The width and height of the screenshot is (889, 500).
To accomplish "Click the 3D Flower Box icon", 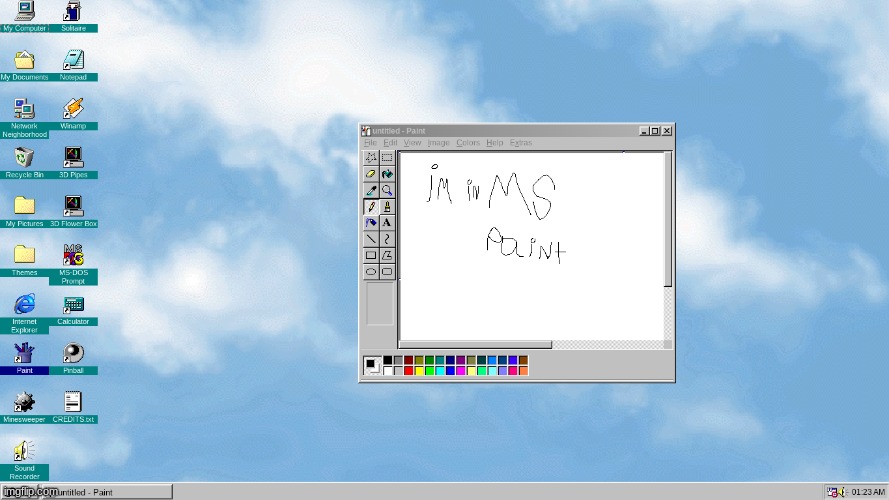I will pos(73,211).
